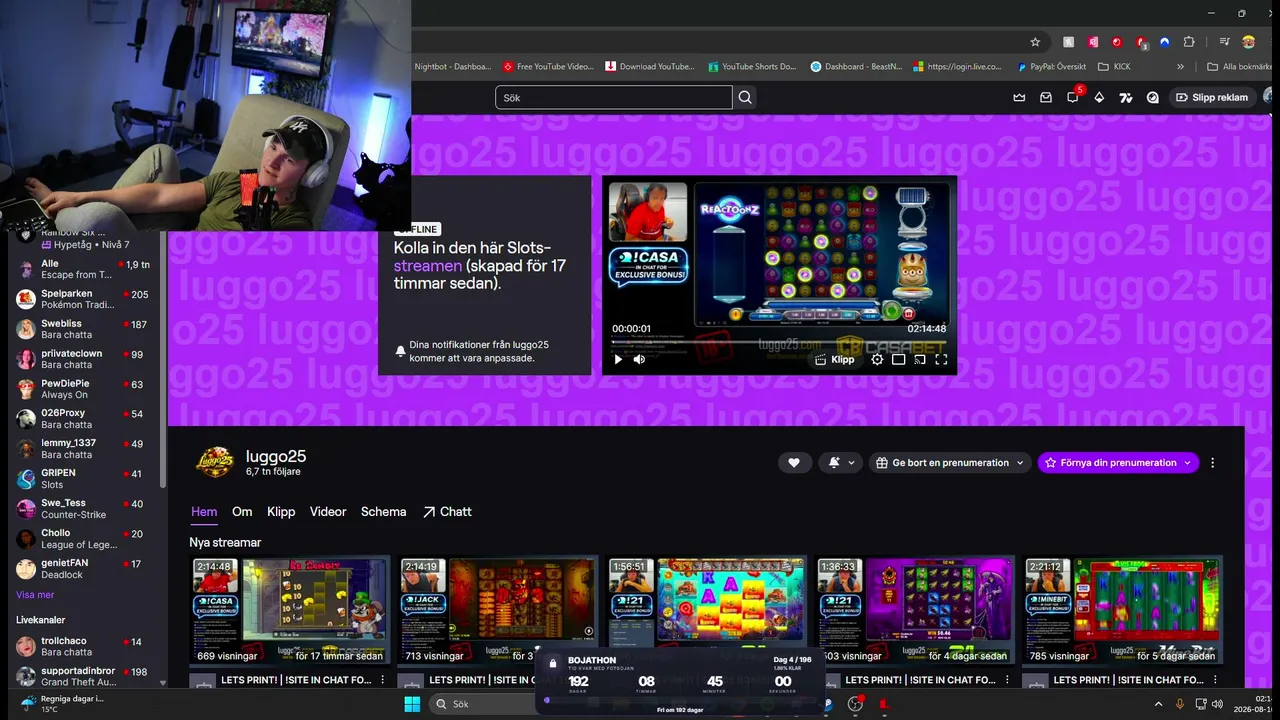Switch to the Hem tab
Image resolution: width=1280 pixels, height=720 pixels.
tap(204, 512)
